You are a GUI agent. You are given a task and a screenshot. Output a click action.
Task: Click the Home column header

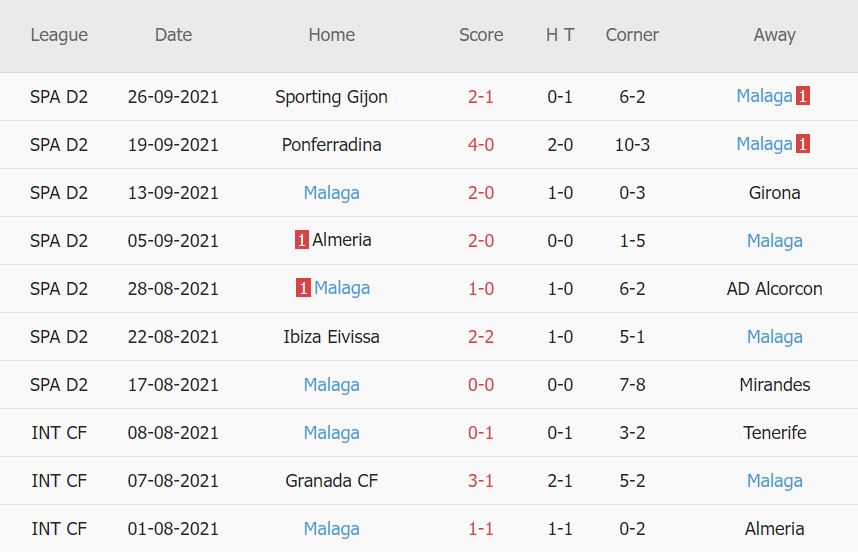tap(331, 35)
